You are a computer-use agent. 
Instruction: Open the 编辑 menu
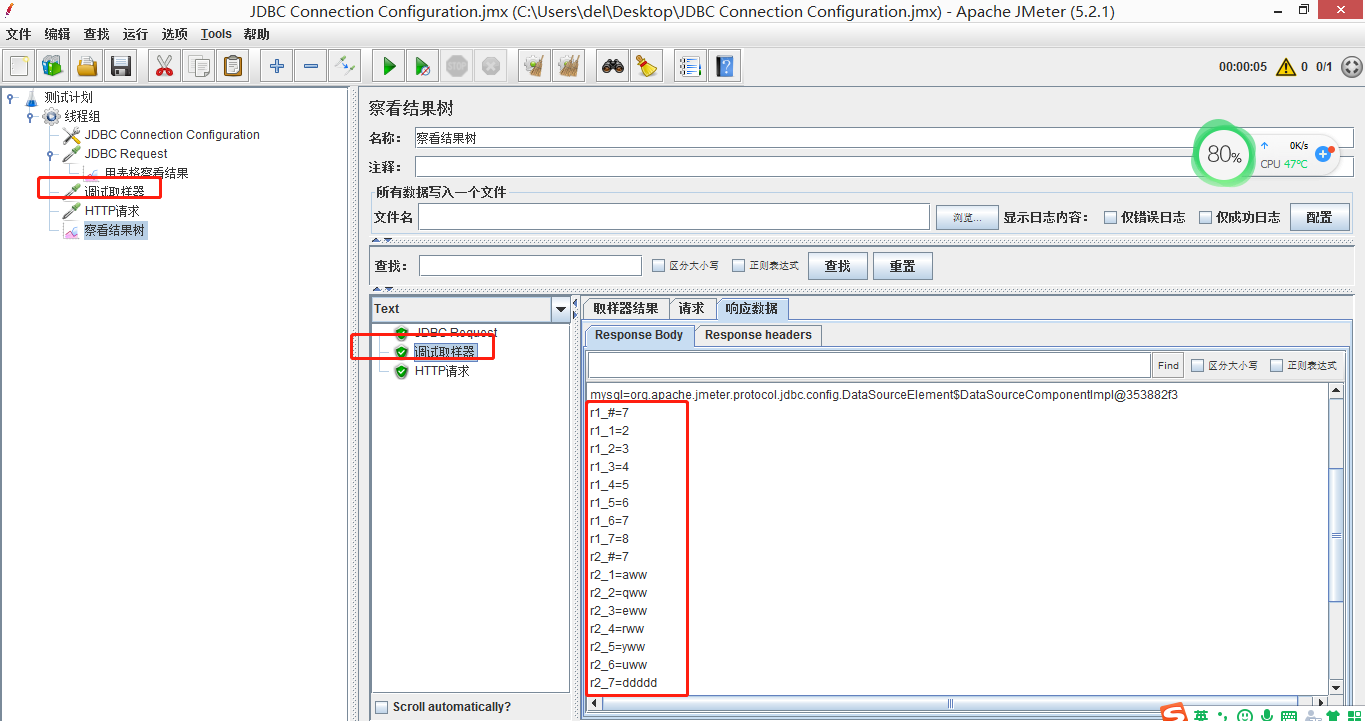[58, 34]
